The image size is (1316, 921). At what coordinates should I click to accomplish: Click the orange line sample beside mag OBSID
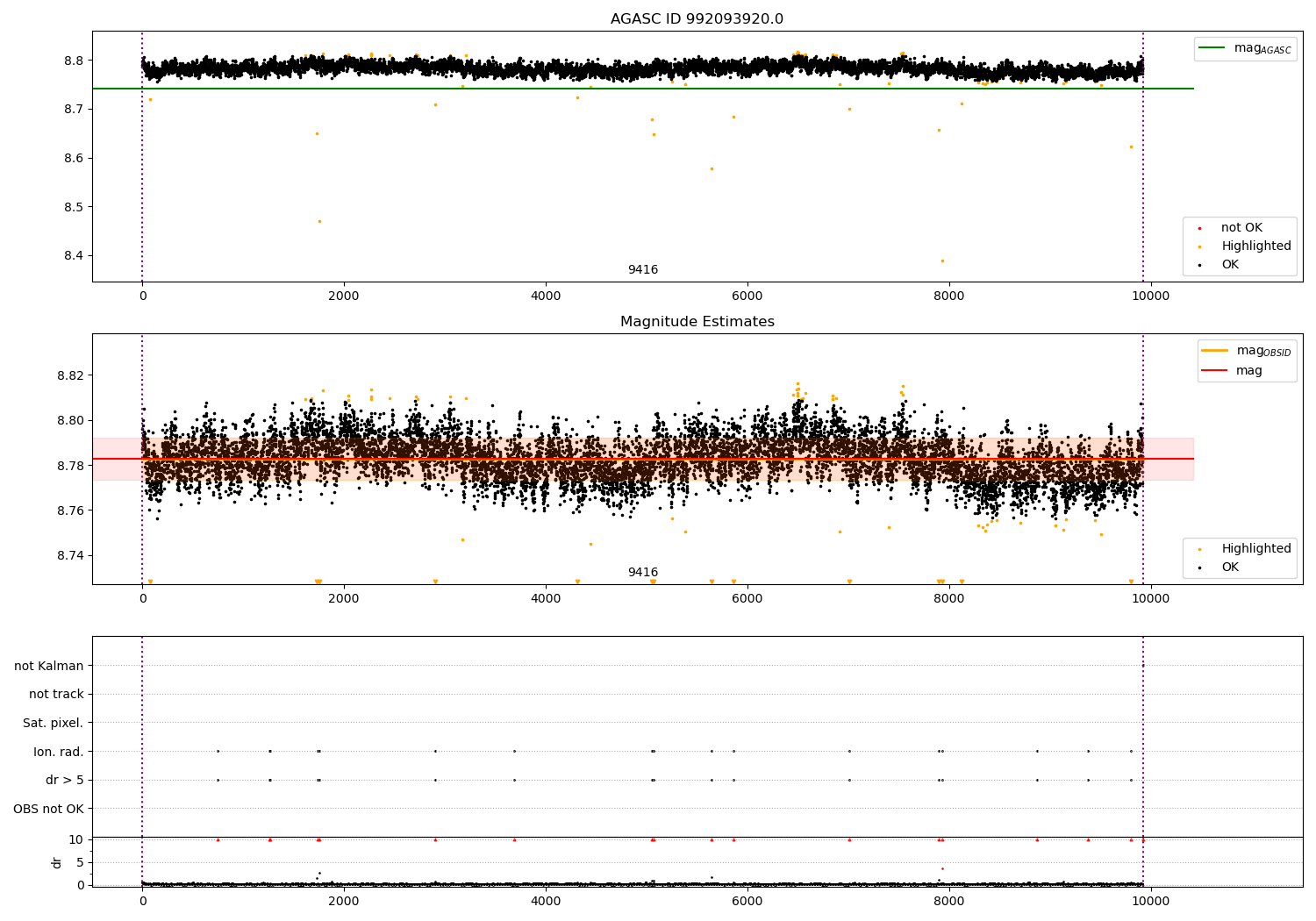(x=1214, y=351)
